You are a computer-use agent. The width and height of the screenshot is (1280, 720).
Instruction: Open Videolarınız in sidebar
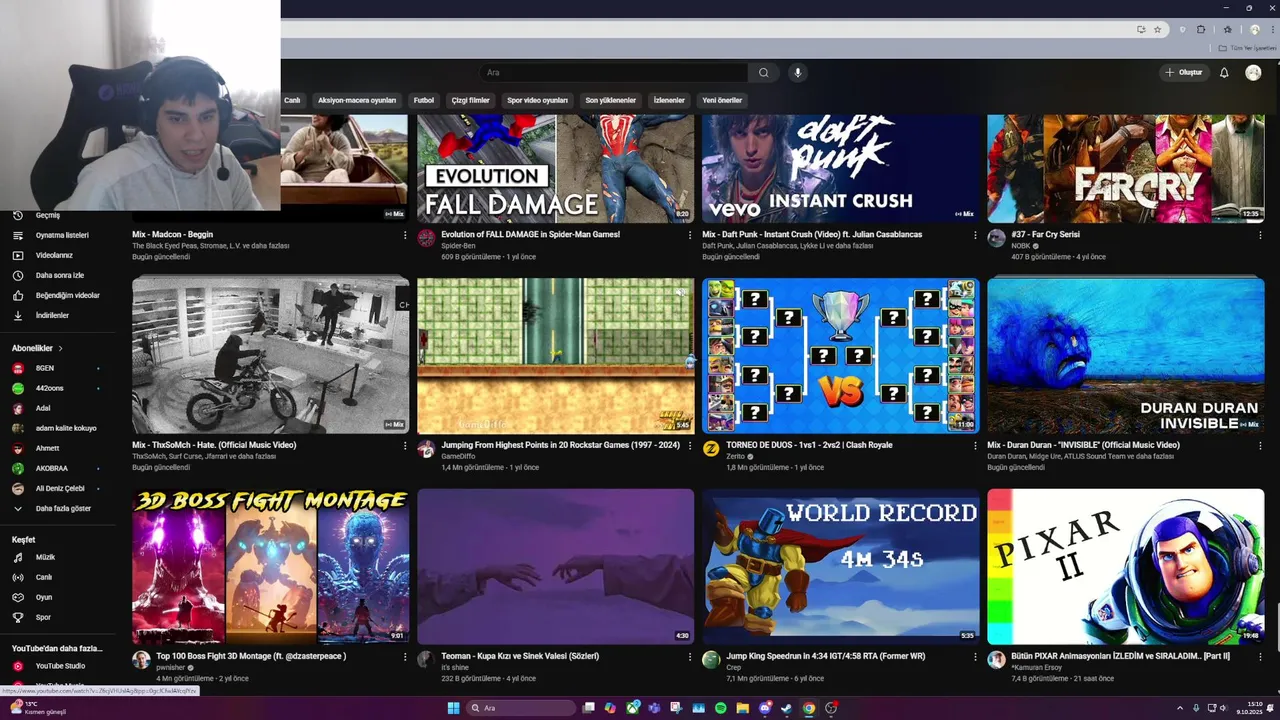56,255
